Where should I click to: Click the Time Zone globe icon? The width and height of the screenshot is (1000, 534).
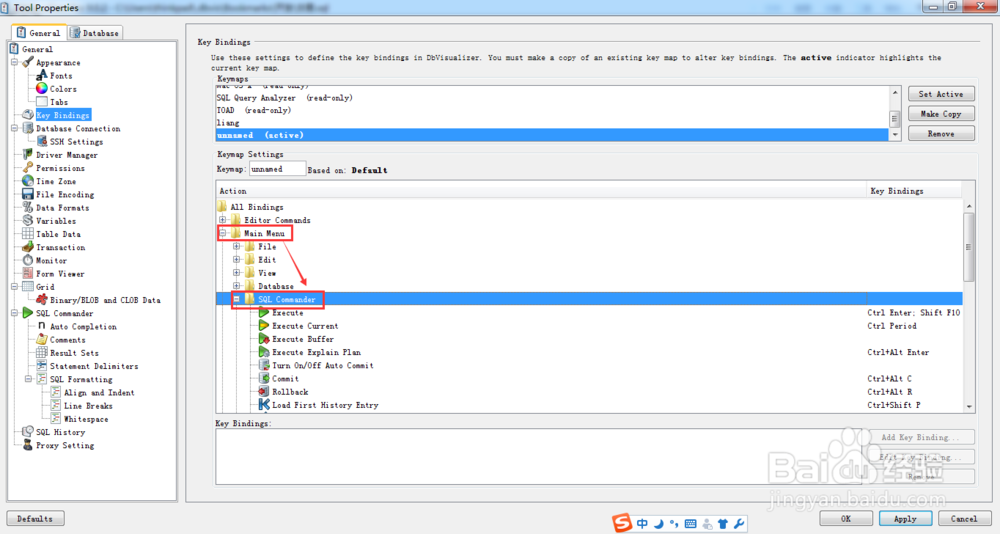point(27,181)
